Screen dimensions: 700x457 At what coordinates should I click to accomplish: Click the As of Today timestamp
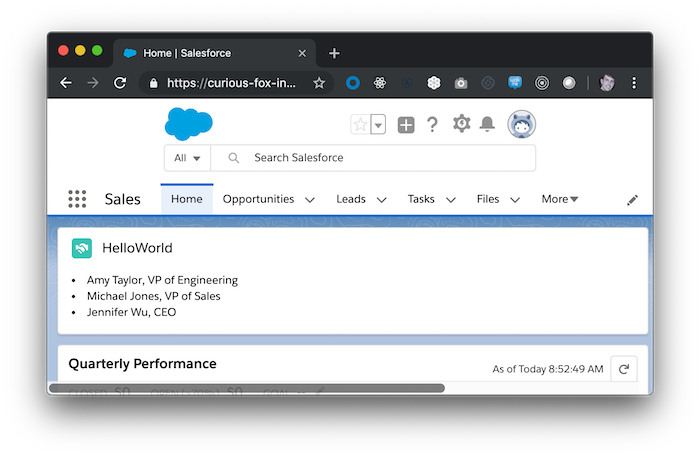click(548, 369)
